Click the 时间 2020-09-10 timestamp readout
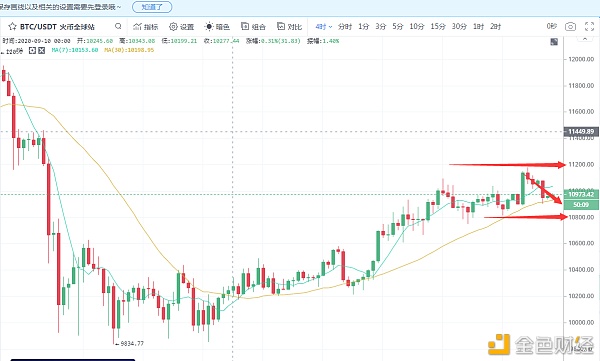600x361 pixels. pyautogui.click(x=36, y=41)
